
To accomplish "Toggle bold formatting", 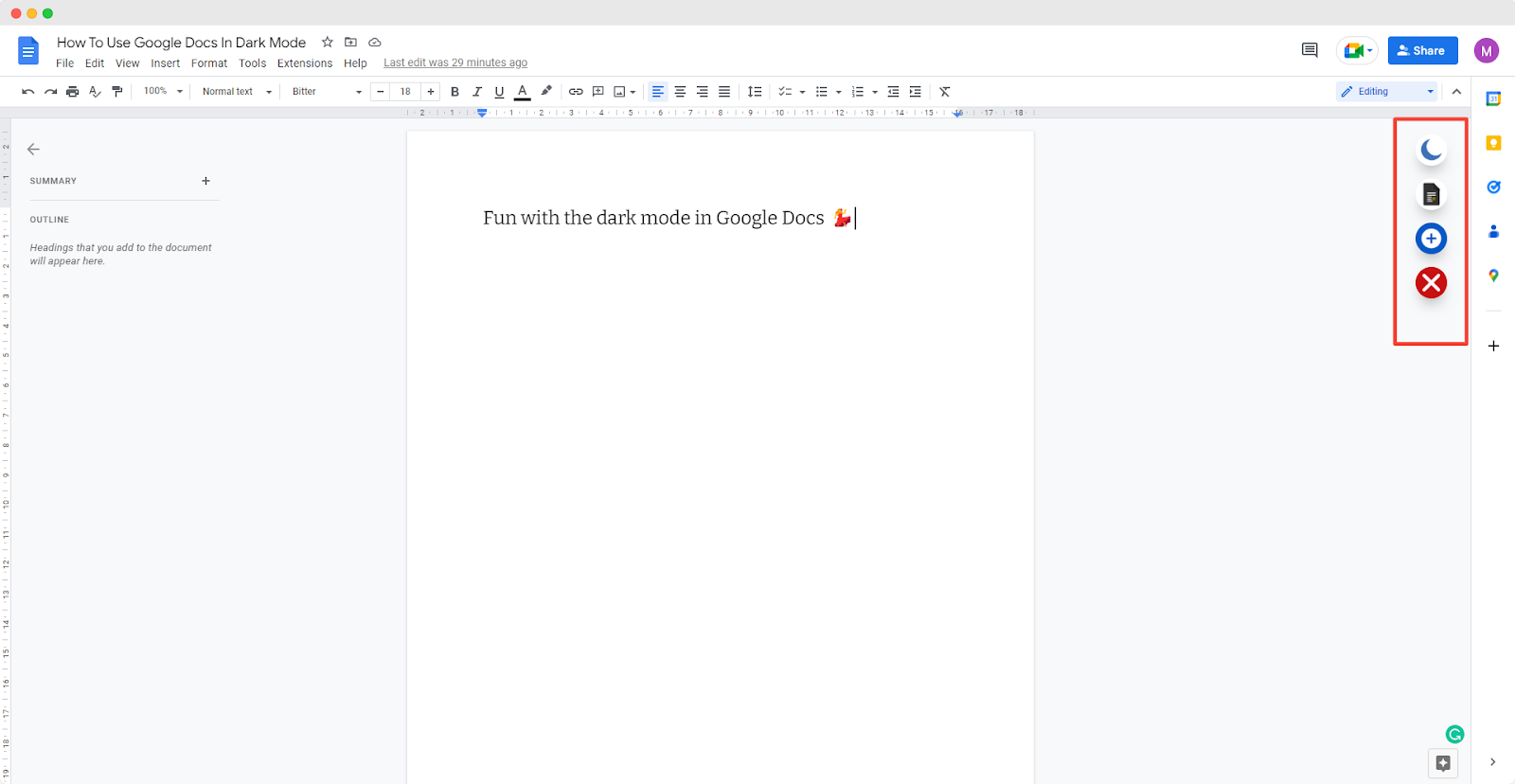I will tap(454, 92).
